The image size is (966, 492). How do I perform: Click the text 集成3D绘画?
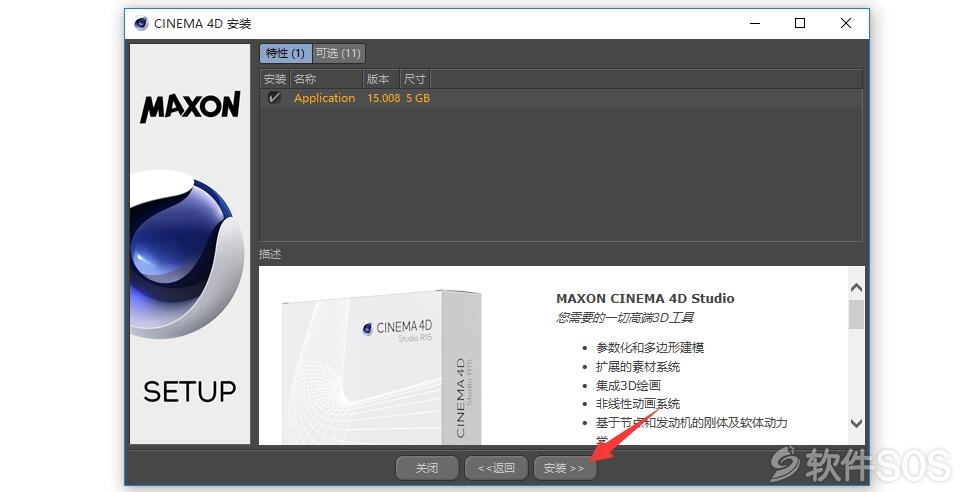(628, 385)
